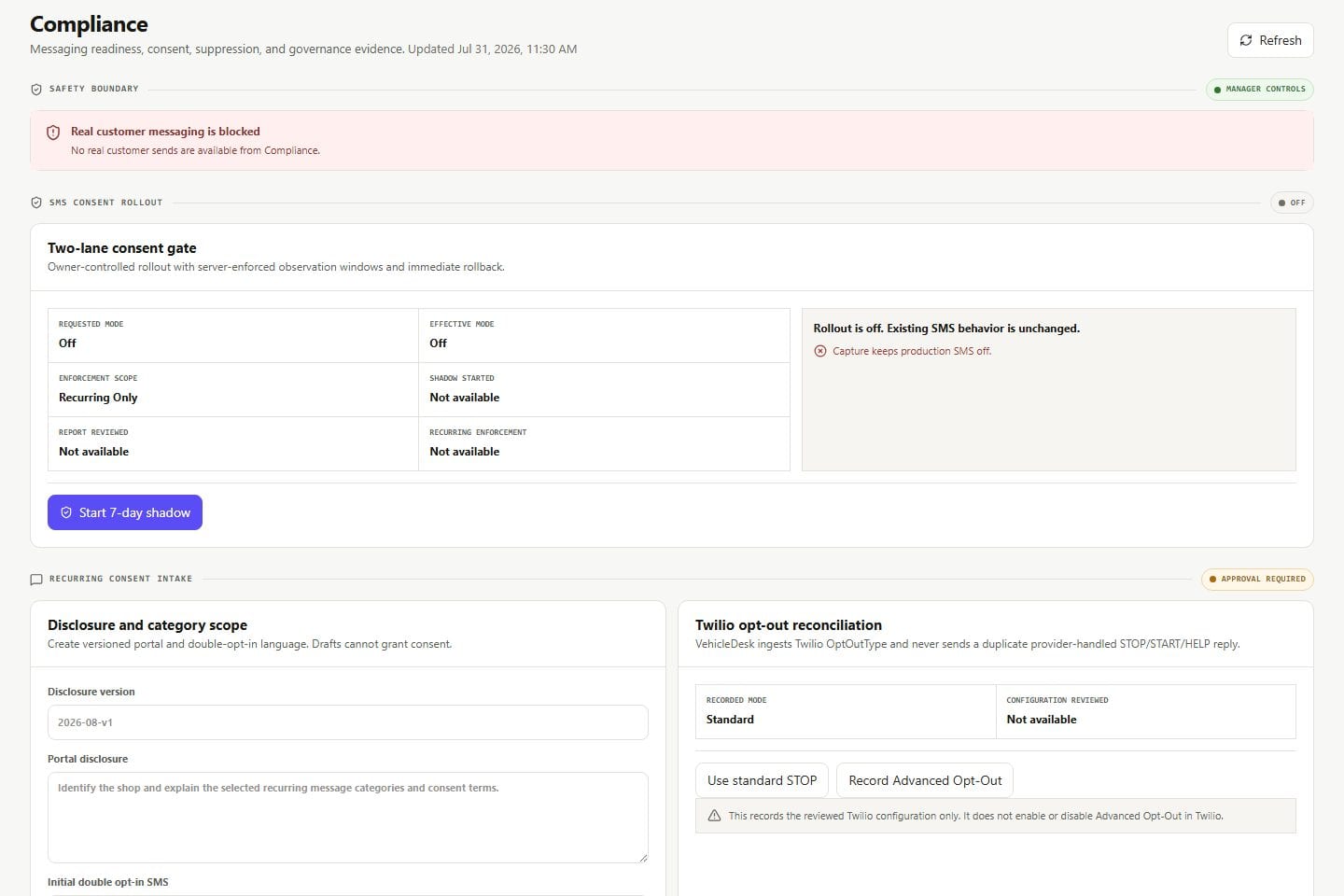Screen dimensions: 1344x896
Task: Click 'Real customer messaging is blocked' text
Action: coord(165,132)
